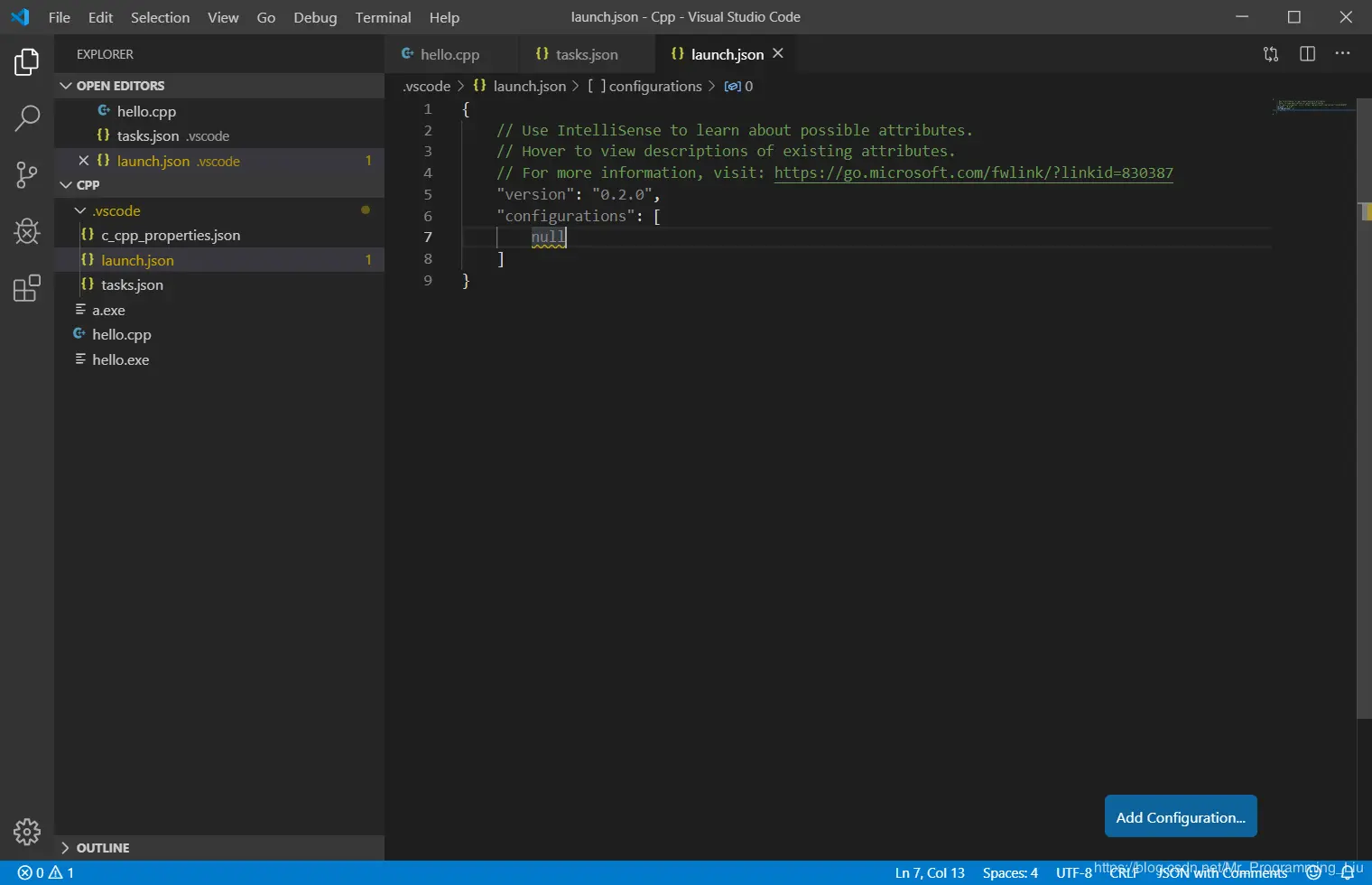
Task: Open the configurations breadcrumb dropdown
Action: pos(644,87)
